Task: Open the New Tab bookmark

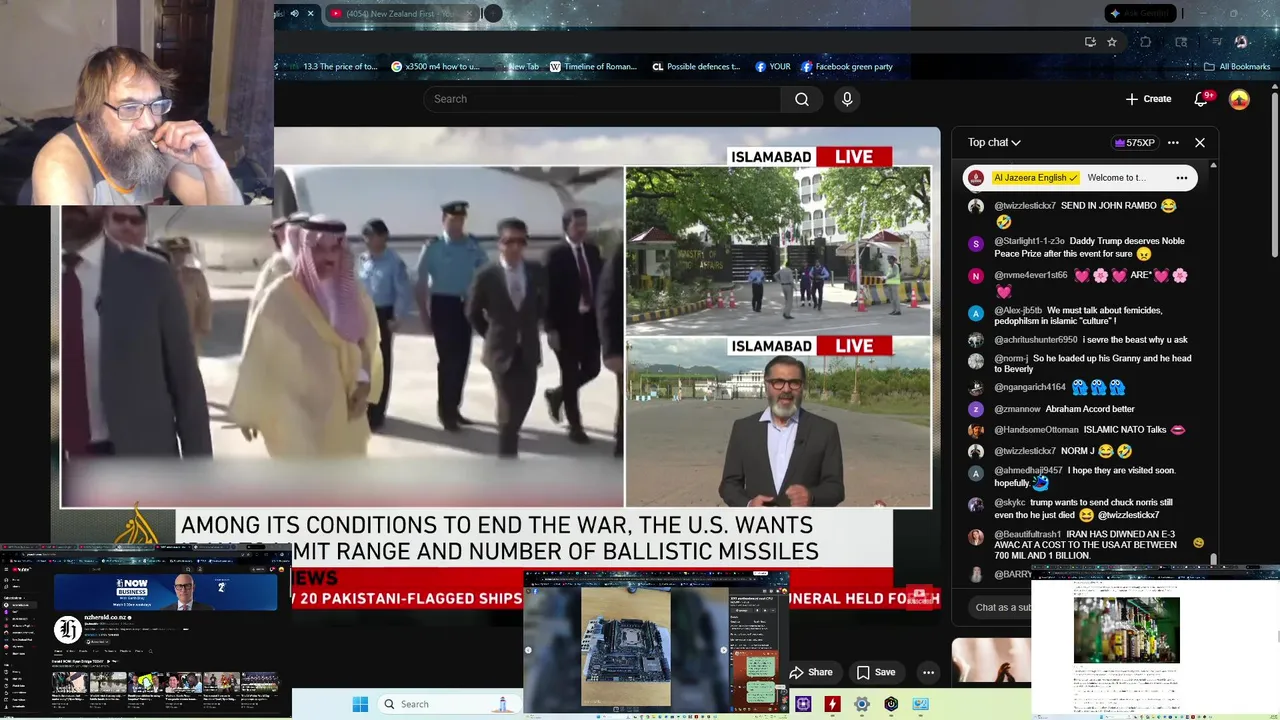Action: click(x=516, y=67)
